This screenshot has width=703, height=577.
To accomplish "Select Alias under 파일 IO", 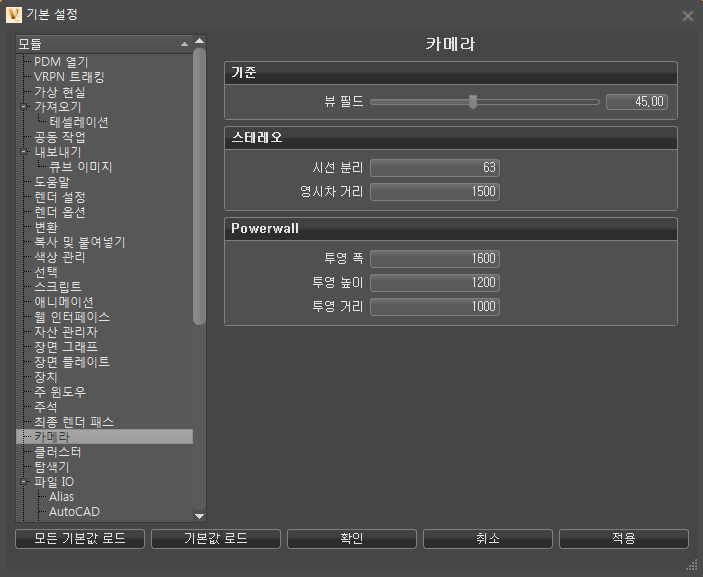I will click(x=61, y=497).
